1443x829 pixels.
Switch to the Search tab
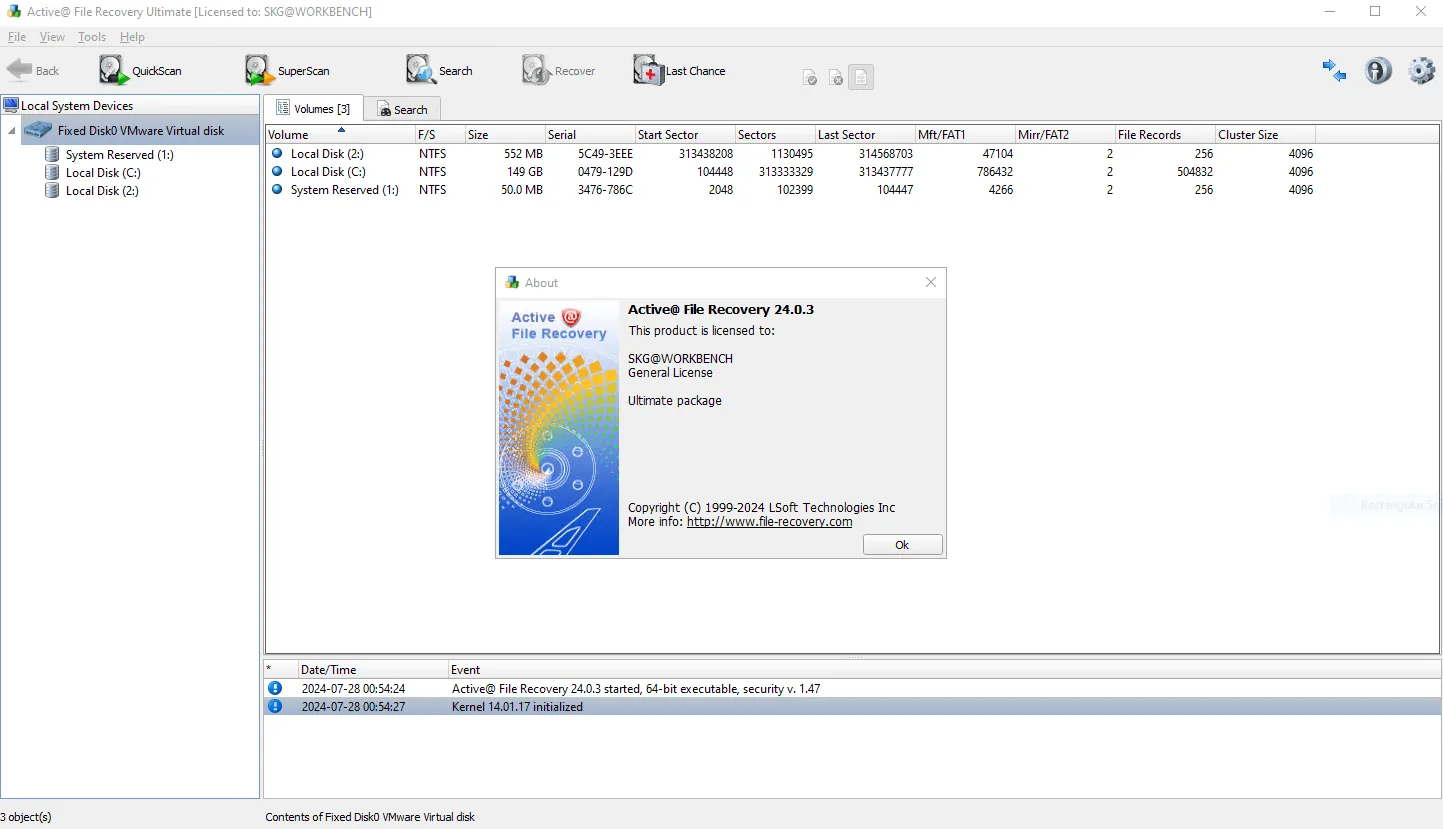click(402, 109)
